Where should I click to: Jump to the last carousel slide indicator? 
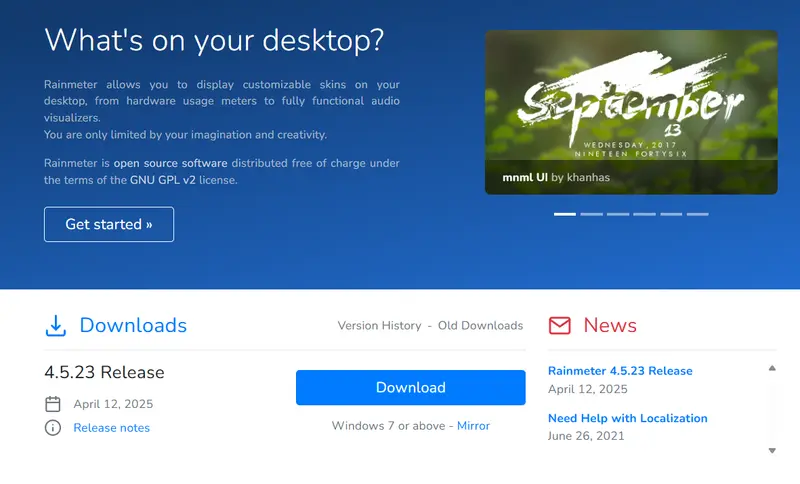click(x=697, y=214)
